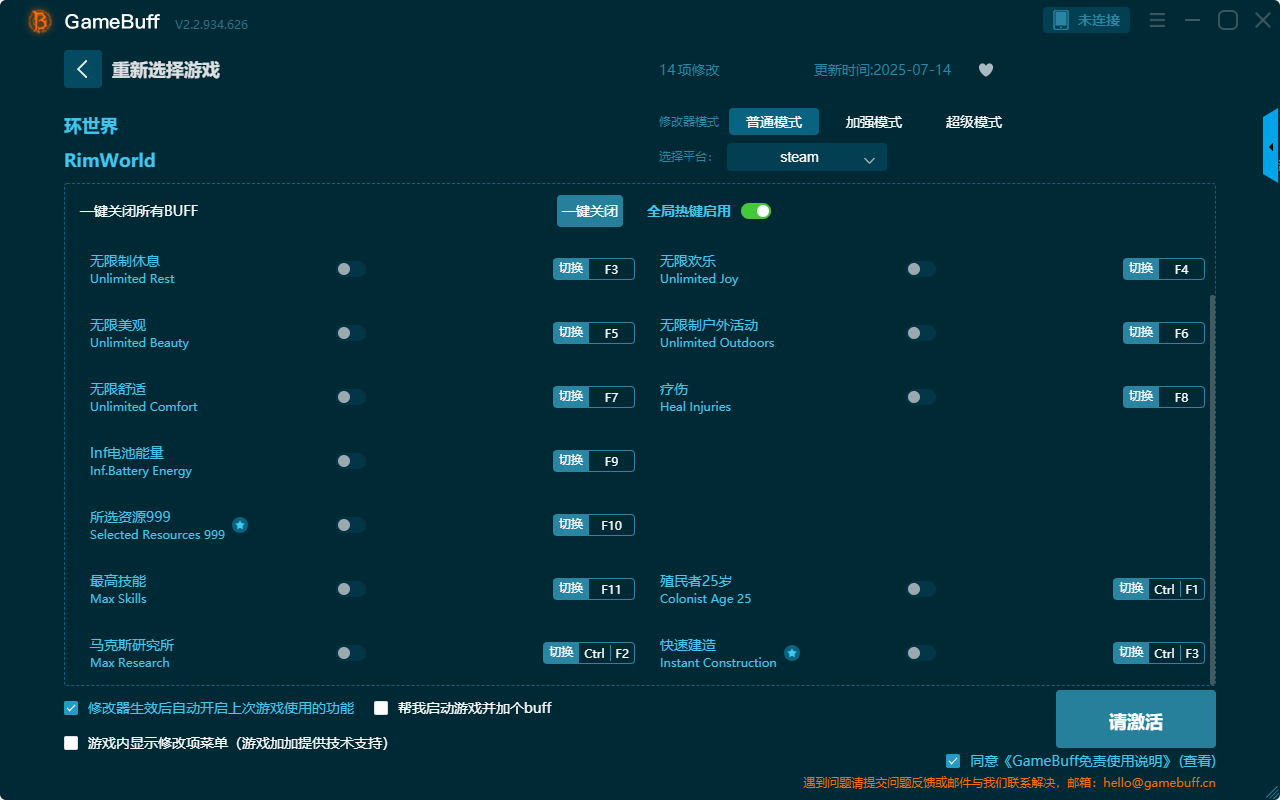Click the GameBuff flame logo
This screenshot has width=1280, height=800.
pos(38,20)
